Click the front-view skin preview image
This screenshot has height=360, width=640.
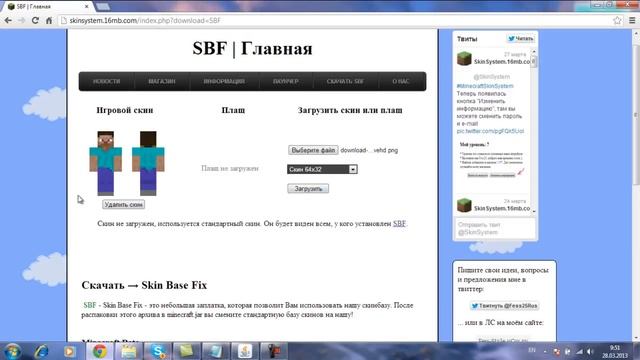106,163
